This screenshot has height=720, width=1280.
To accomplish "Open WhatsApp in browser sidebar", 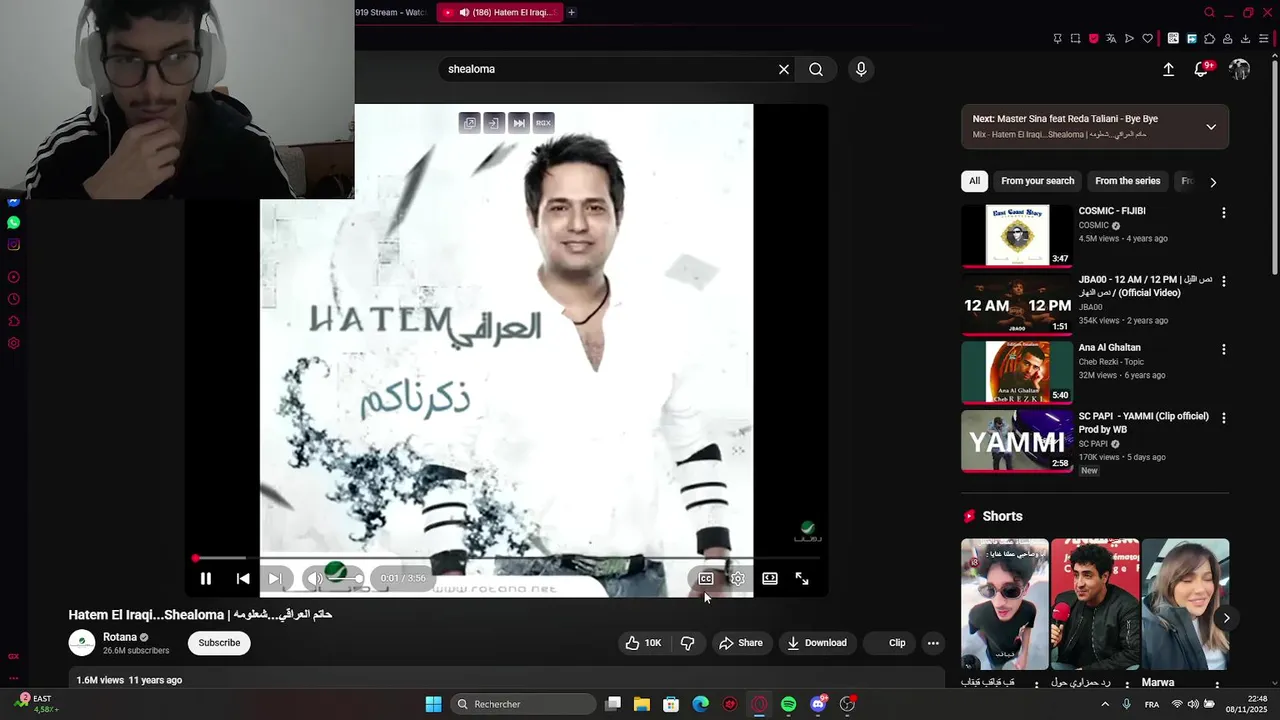I will tap(13, 222).
